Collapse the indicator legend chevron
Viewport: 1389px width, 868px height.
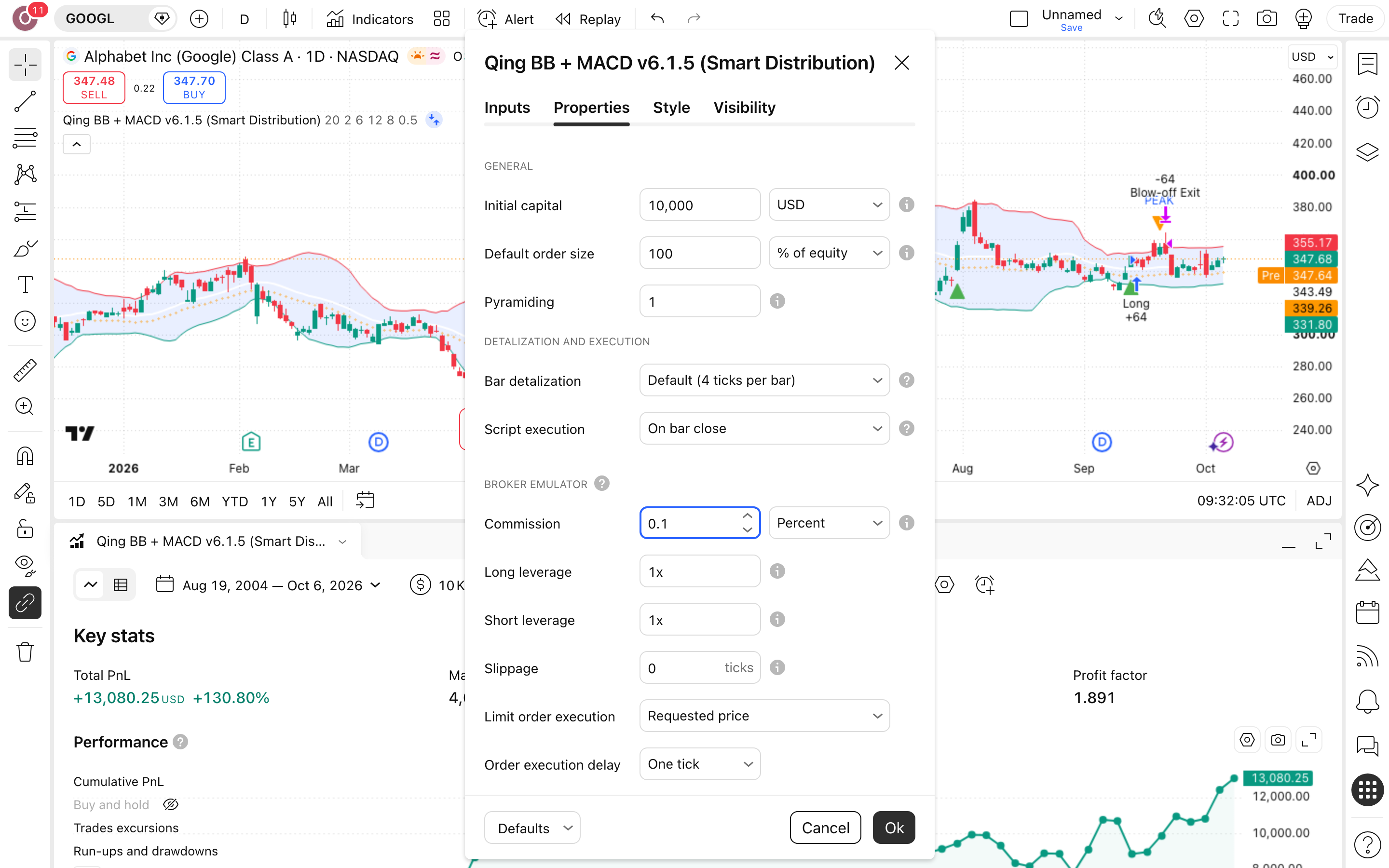tap(76, 144)
